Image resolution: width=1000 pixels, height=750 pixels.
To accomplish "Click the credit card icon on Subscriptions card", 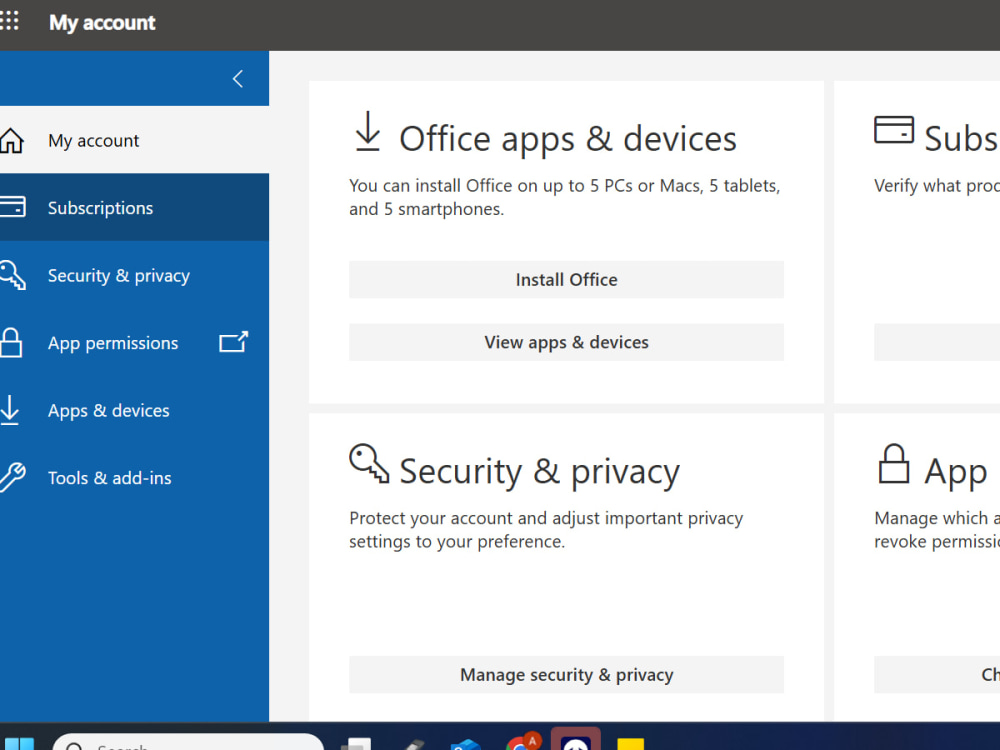I will [x=893, y=129].
